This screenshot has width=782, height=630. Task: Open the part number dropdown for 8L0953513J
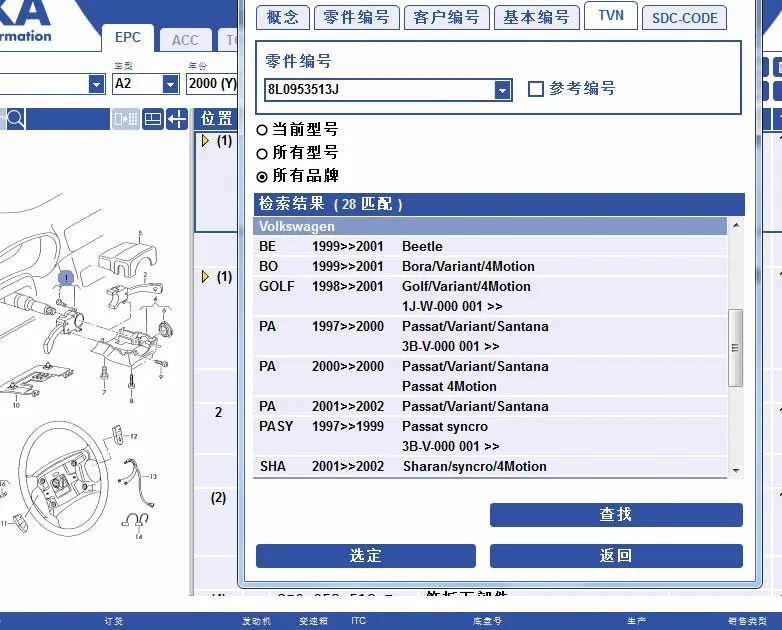click(x=502, y=90)
